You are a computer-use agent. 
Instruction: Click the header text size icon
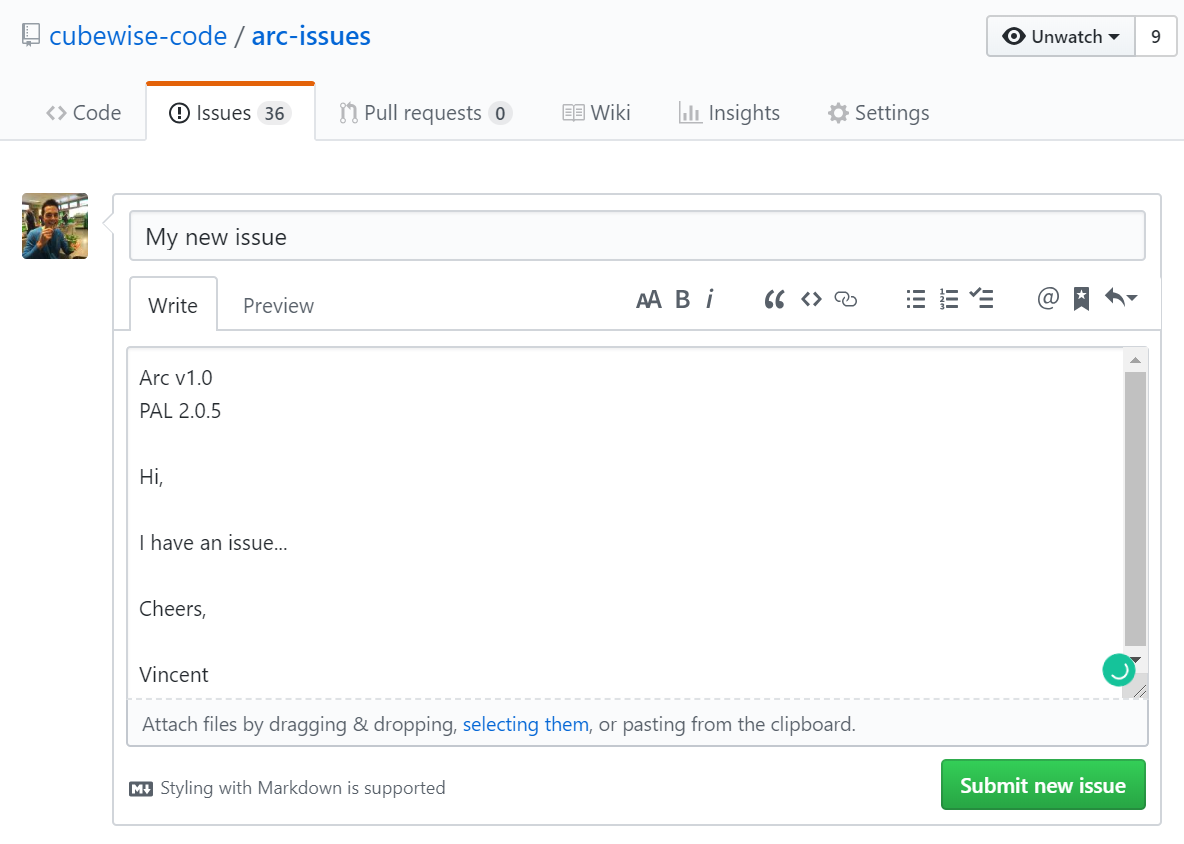[x=648, y=299]
